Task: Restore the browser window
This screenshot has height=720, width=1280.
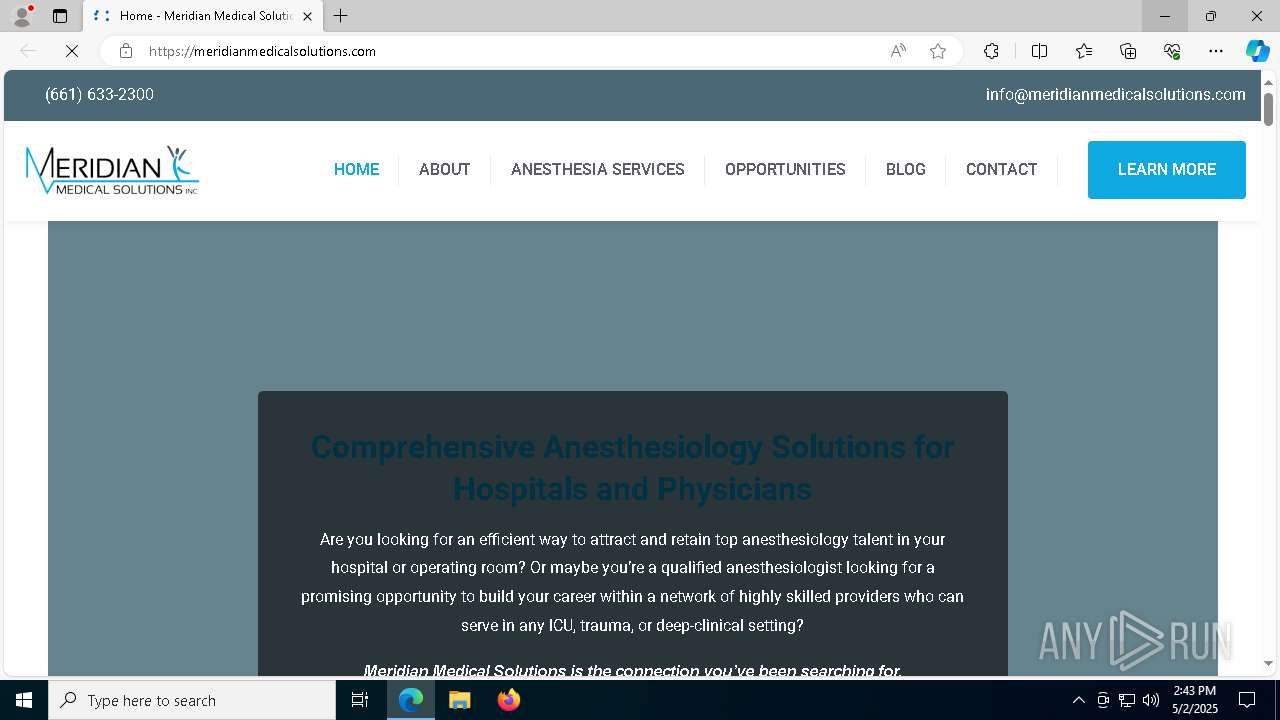Action: [1211, 16]
